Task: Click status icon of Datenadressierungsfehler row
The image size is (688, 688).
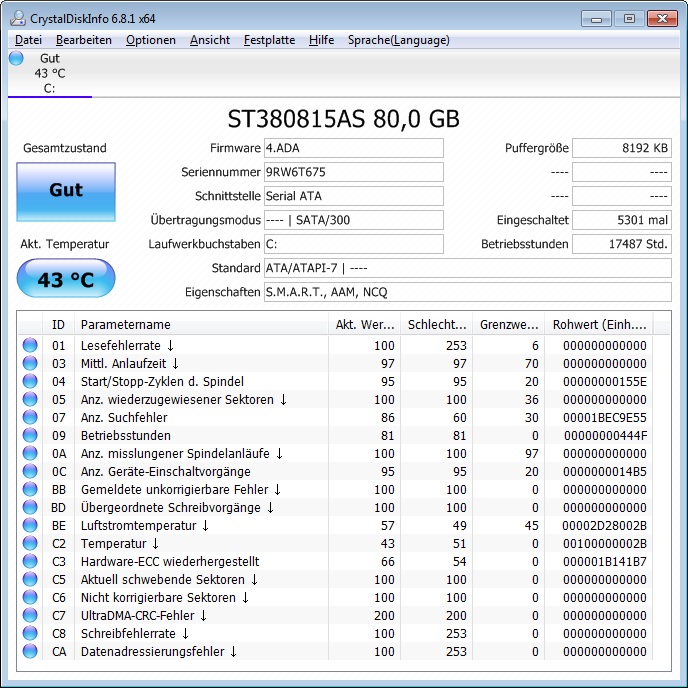Action: coord(30,651)
